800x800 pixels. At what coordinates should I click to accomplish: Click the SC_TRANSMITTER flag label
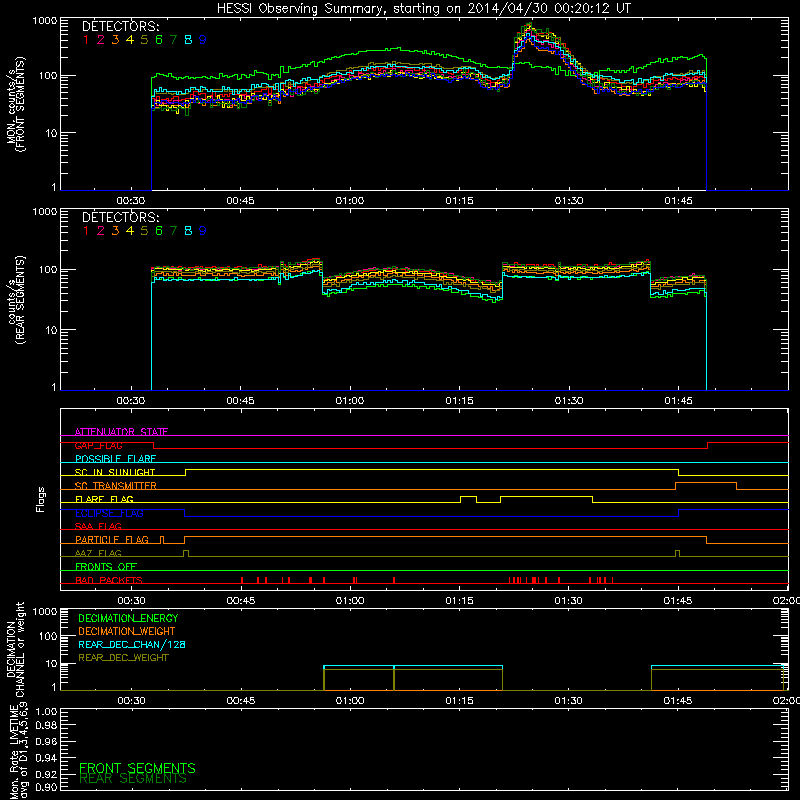point(116,486)
